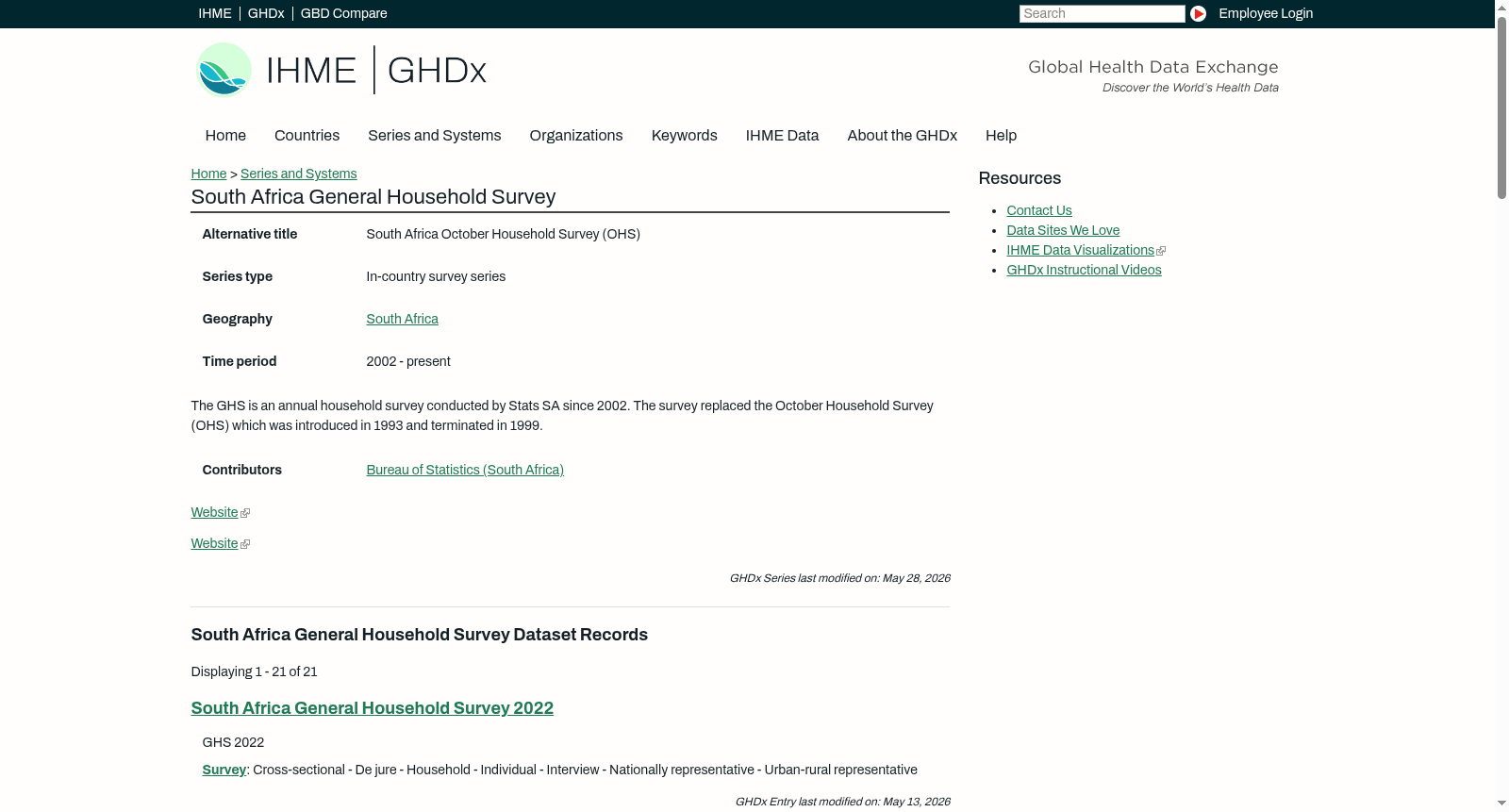This screenshot has height=812, width=1509.
Task: Open the Keywords menu
Action: 685,136
